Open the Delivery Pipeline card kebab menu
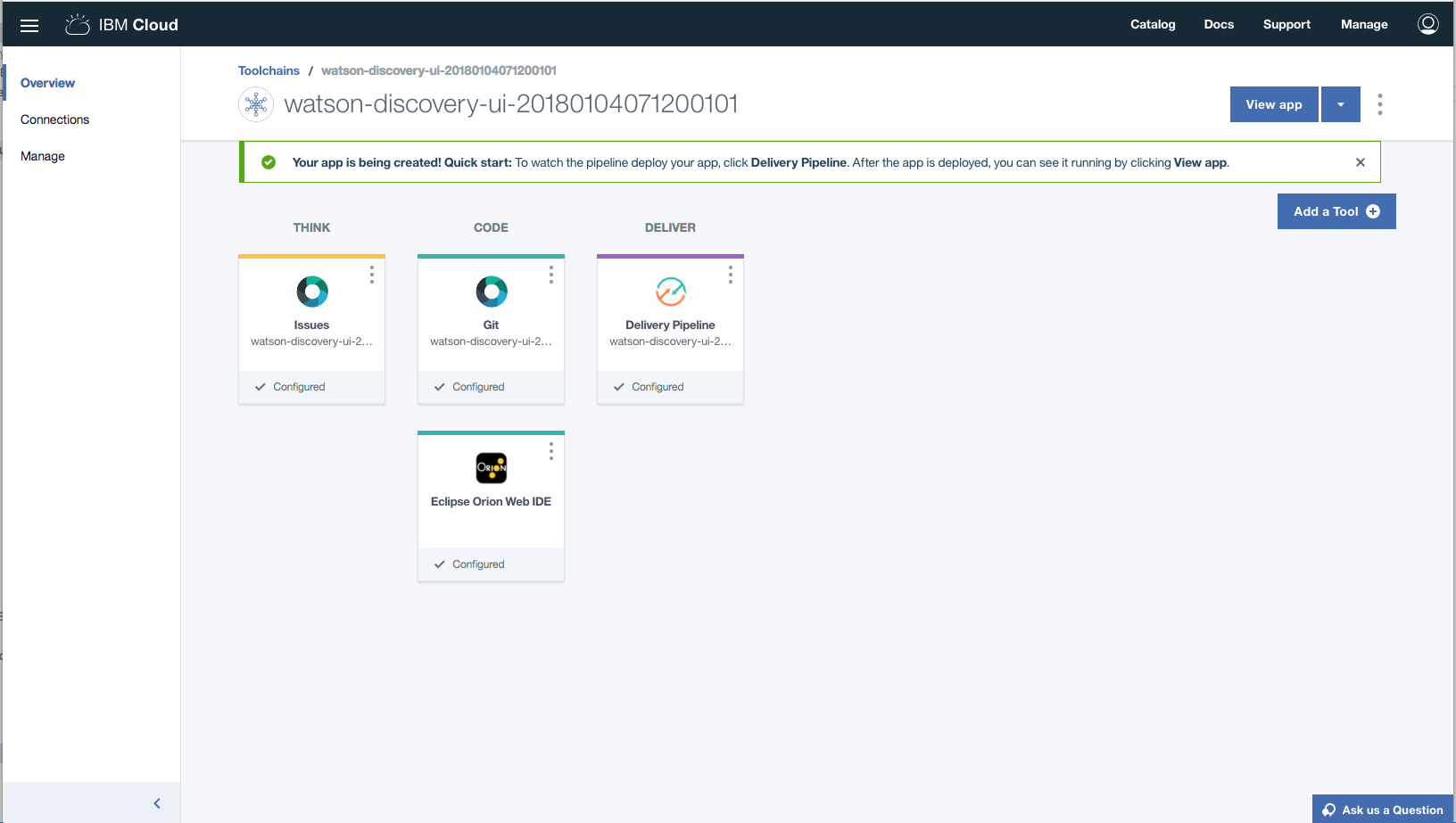1456x823 pixels. (731, 276)
